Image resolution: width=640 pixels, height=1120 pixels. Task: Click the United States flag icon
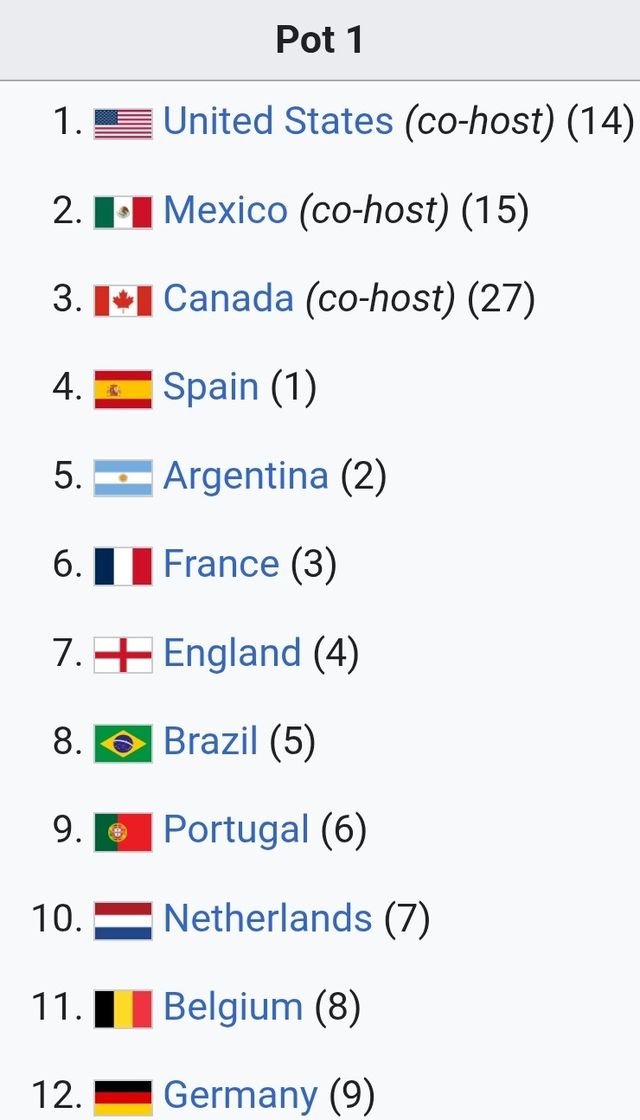tap(123, 123)
